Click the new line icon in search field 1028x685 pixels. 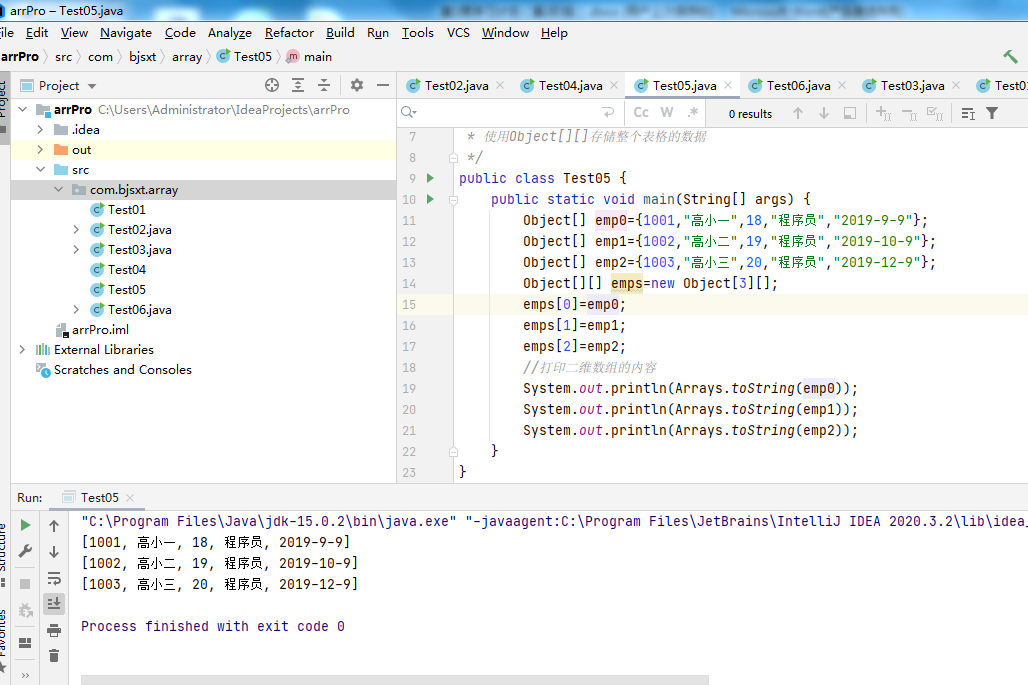[608, 113]
